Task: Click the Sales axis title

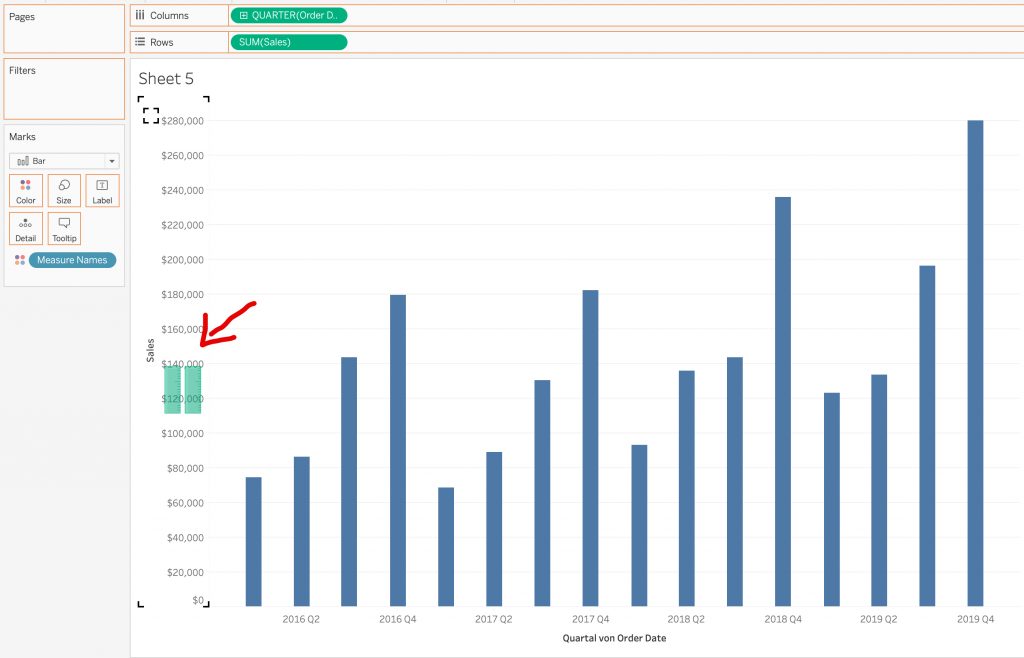Action: 150,351
